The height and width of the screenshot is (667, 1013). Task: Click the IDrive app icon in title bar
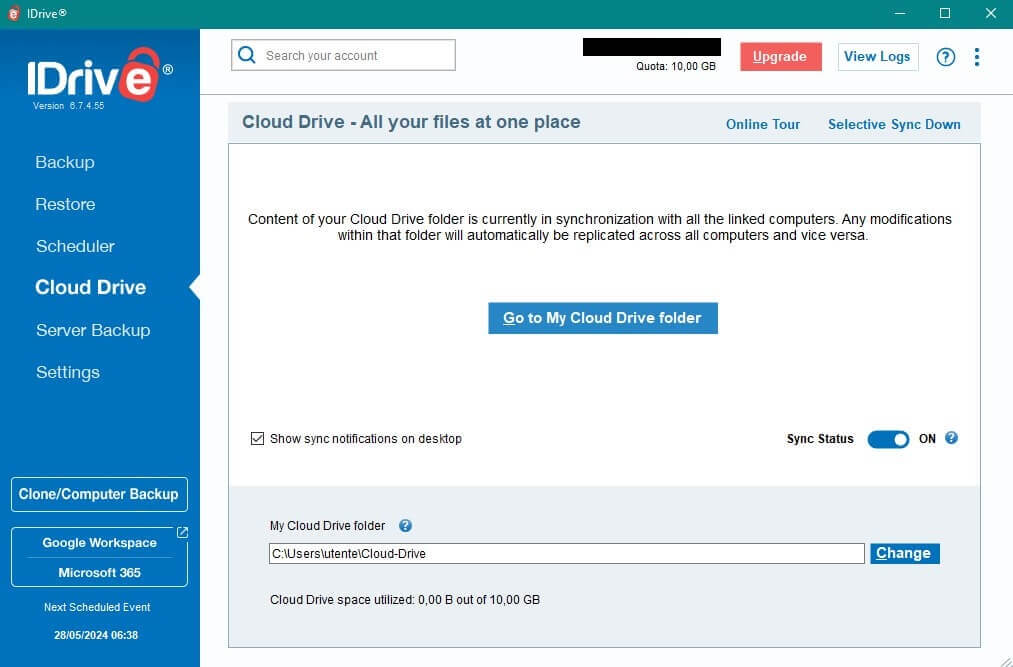[14, 14]
